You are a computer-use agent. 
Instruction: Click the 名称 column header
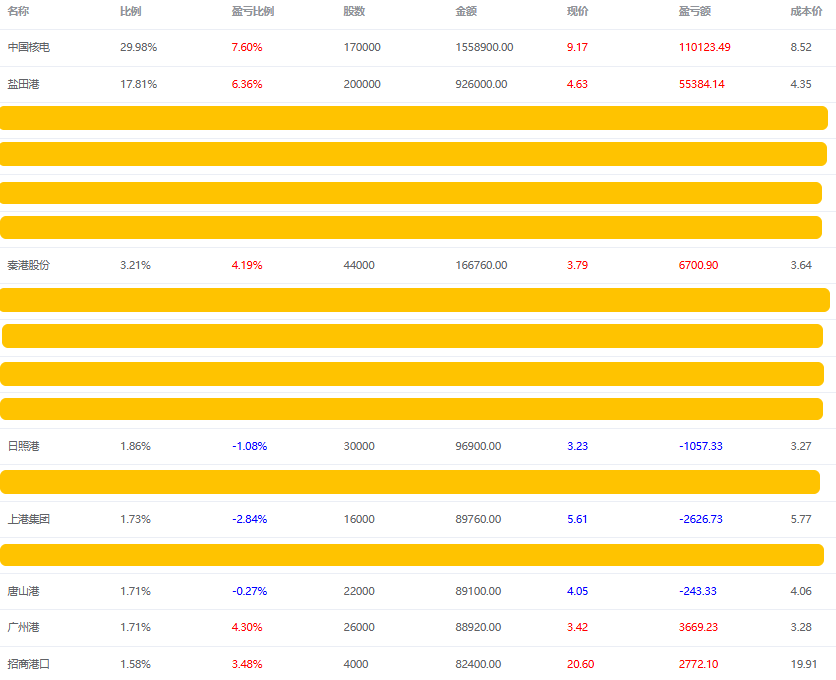[18, 11]
